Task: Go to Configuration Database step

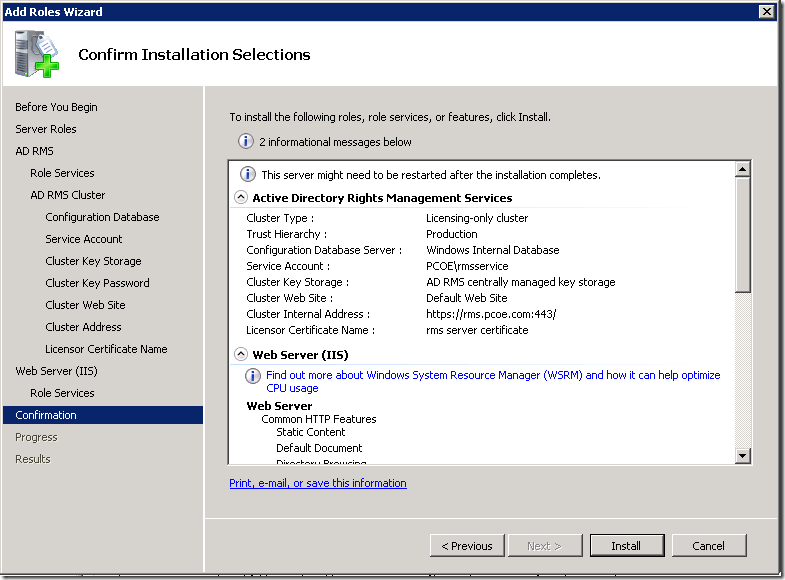Action: pos(102,217)
